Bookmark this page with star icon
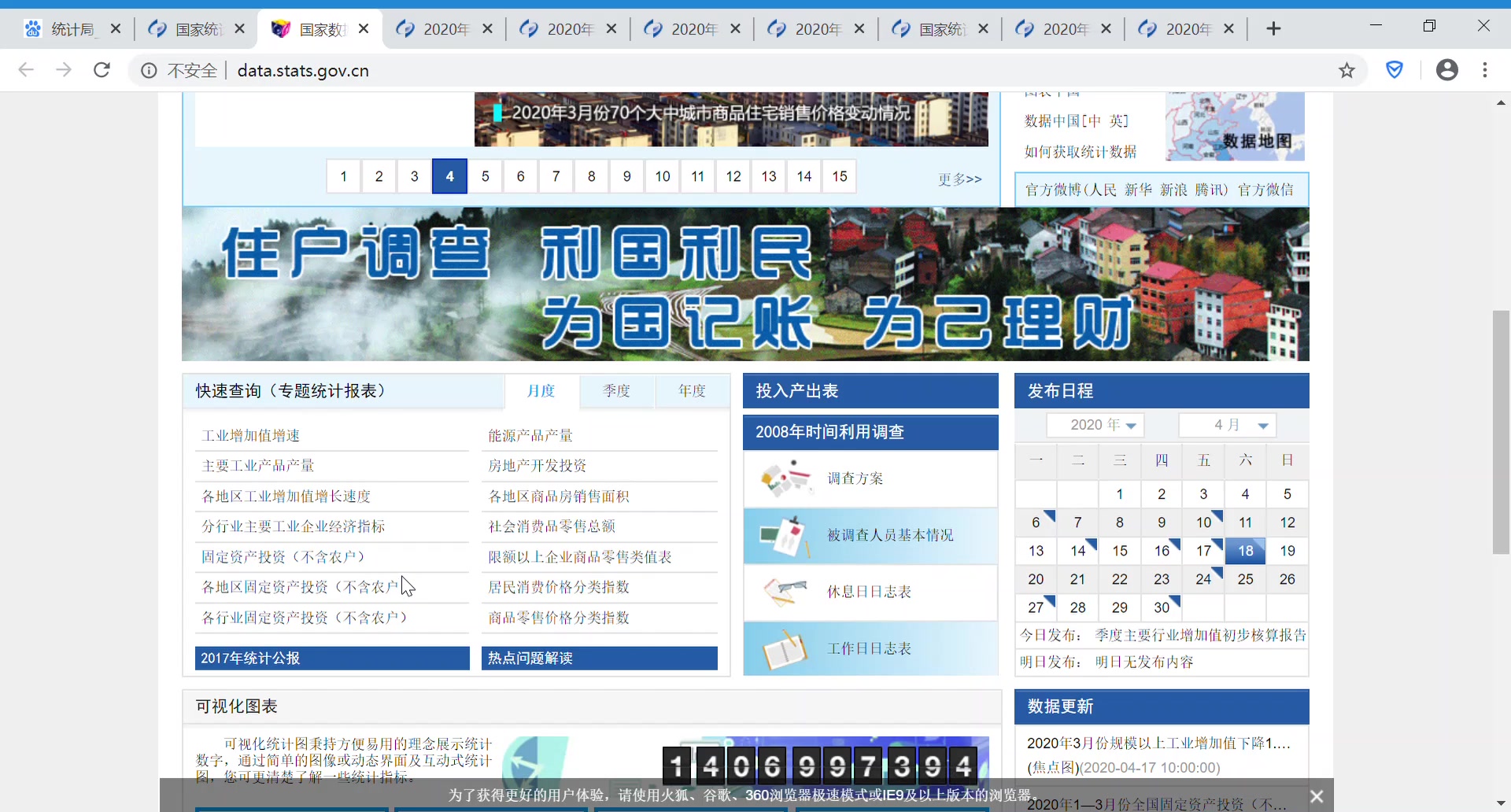Viewport: 1511px width, 812px height. pos(1347,71)
